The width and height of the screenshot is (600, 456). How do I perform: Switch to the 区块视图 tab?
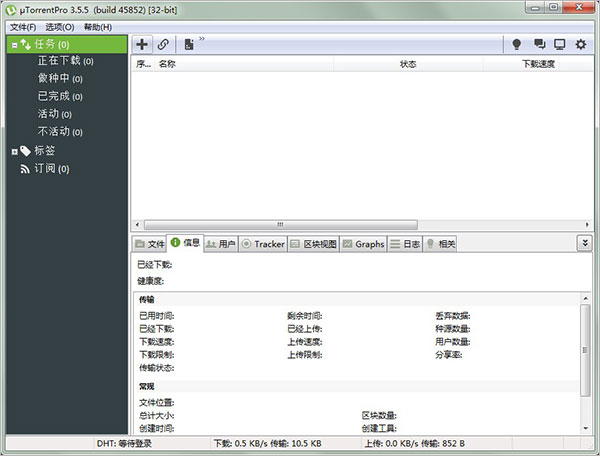(x=313, y=244)
